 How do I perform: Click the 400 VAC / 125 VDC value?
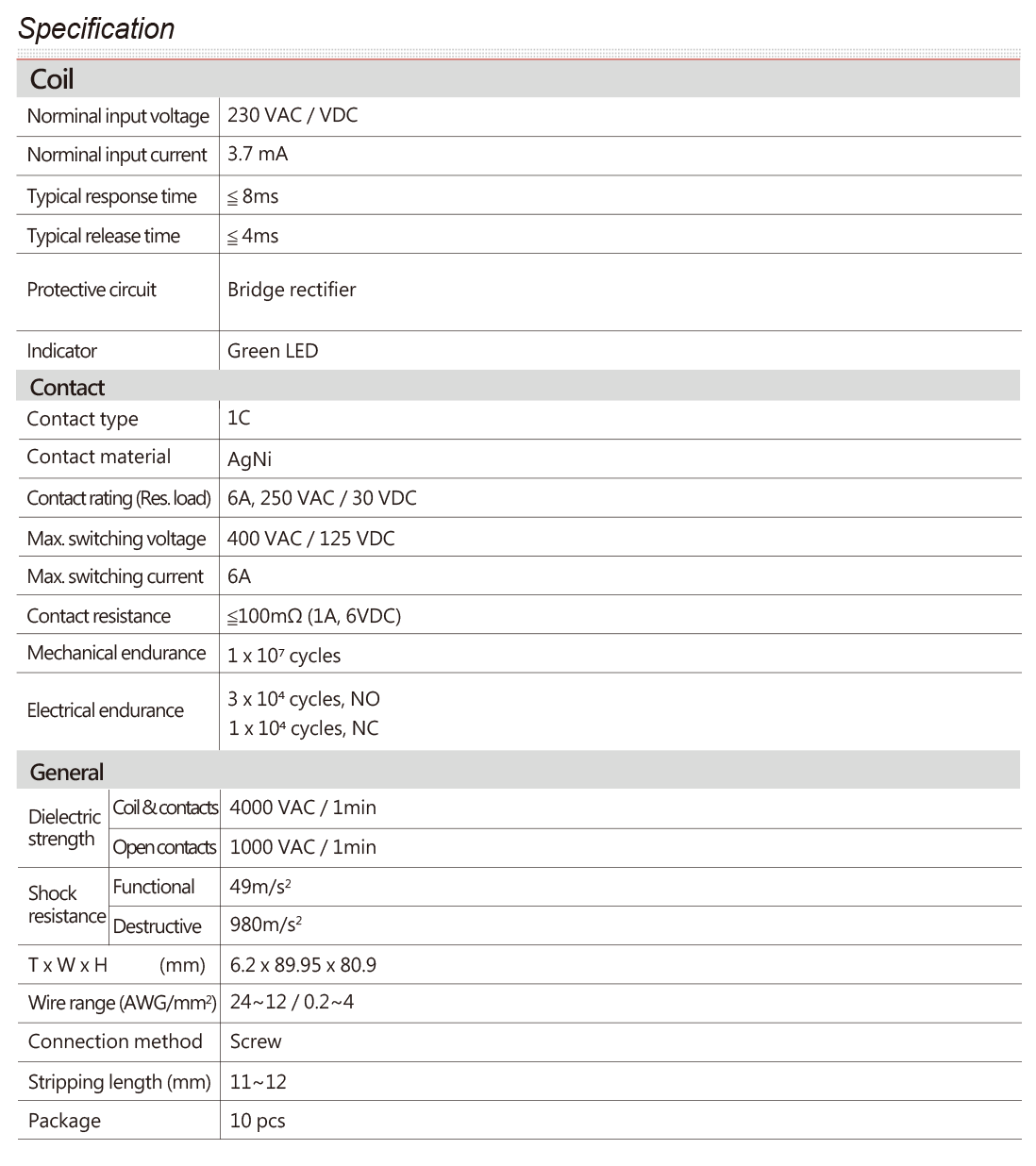[310, 539]
